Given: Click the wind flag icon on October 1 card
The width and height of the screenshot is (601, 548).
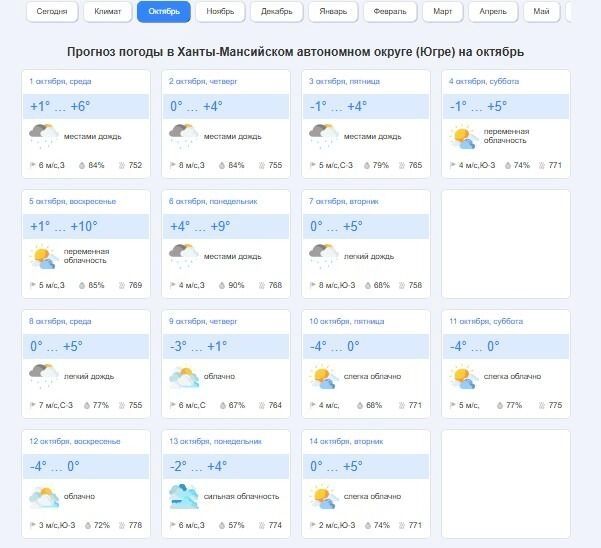Looking at the screenshot, I should pyautogui.click(x=32, y=166).
